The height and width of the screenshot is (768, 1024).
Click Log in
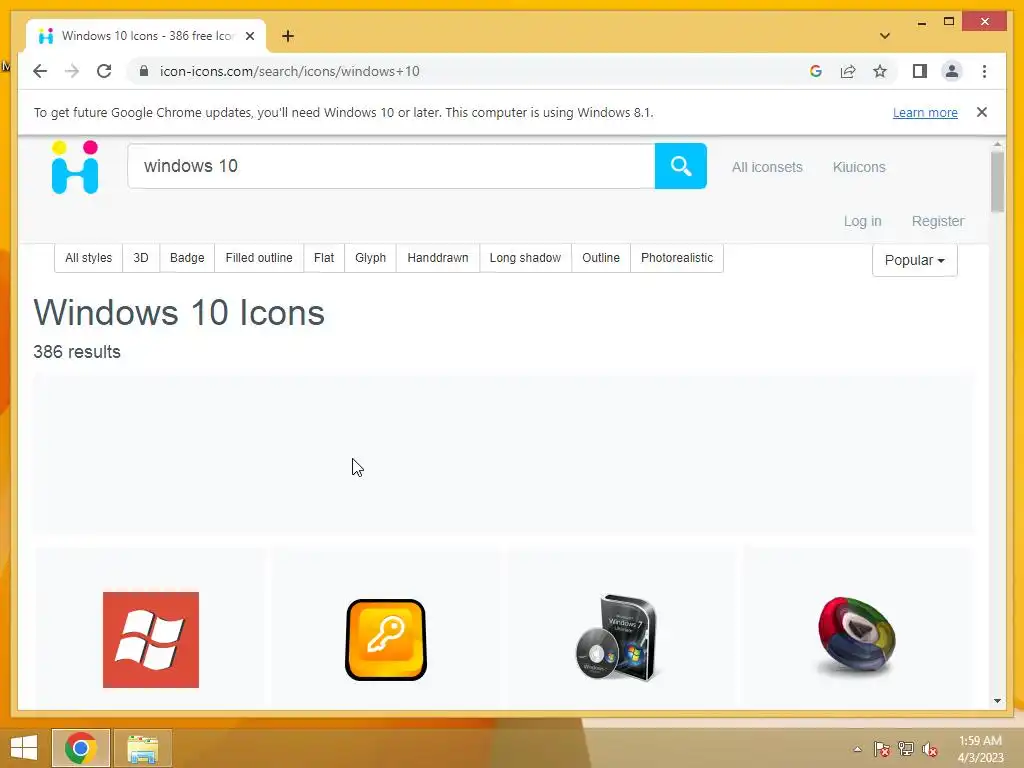(862, 221)
